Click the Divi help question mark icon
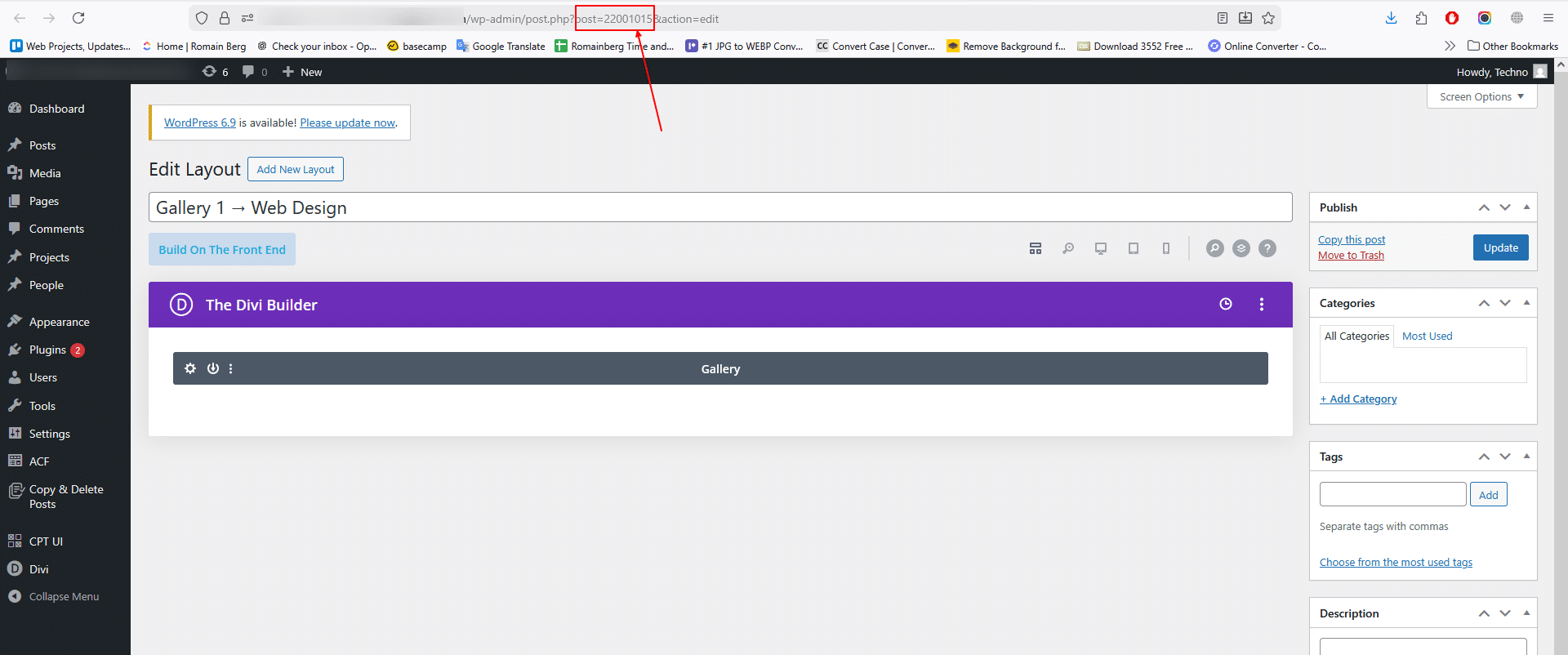1568x655 pixels. 1267,248
